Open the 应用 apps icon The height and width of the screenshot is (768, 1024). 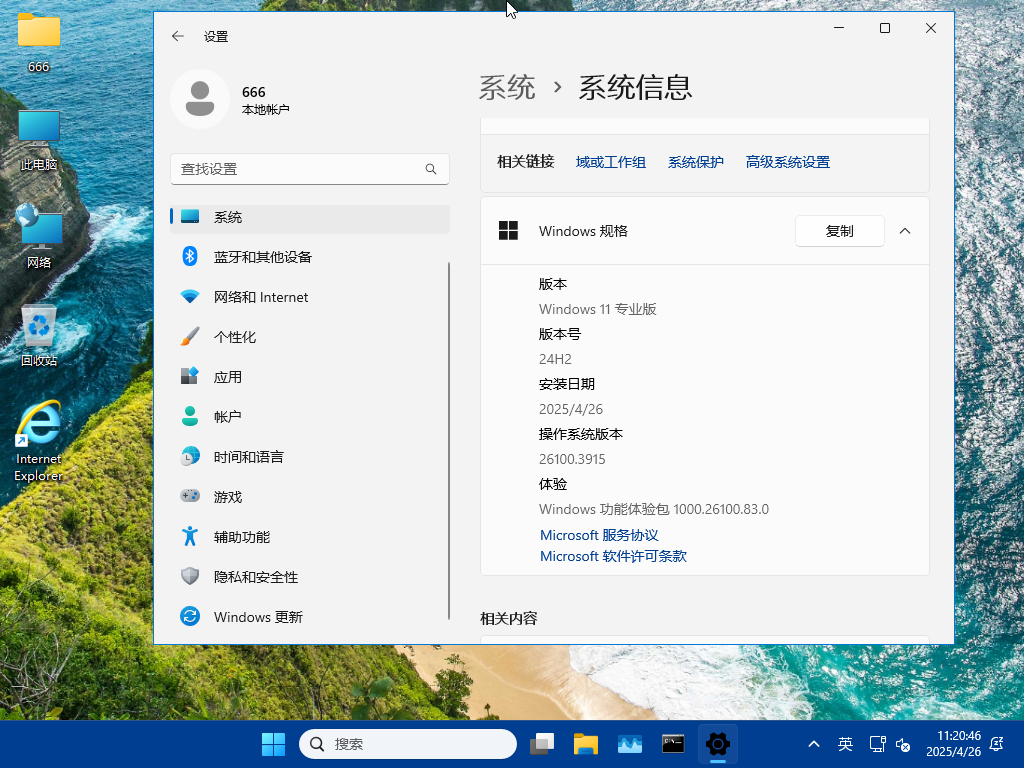click(190, 377)
